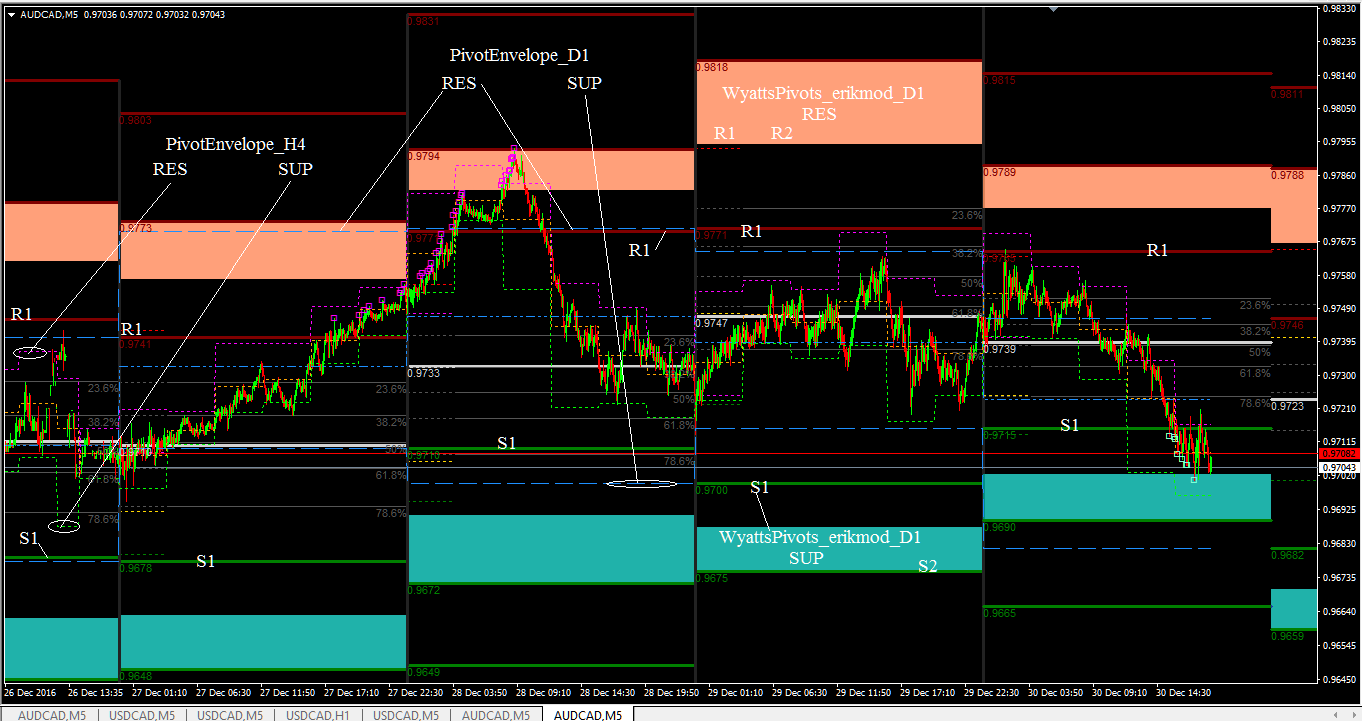Click SUP label under PivotEnvelope_H4
The width and height of the screenshot is (1362, 721).
click(x=295, y=169)
